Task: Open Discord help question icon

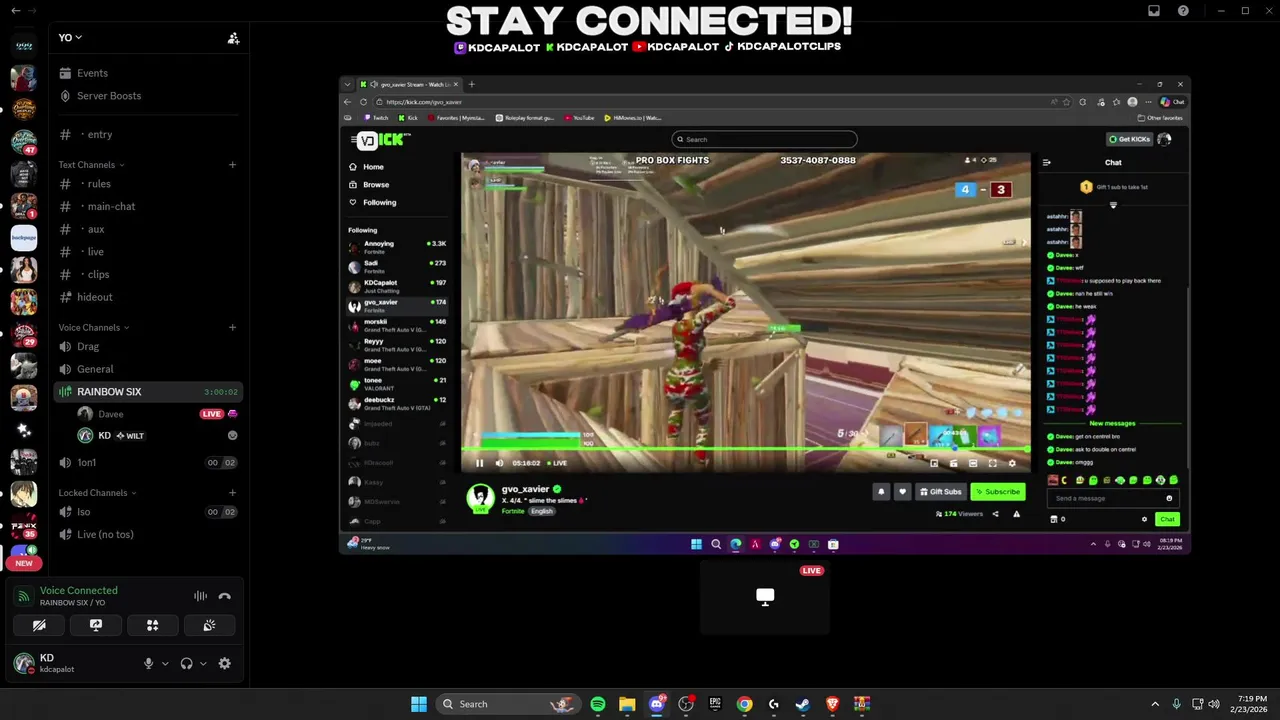Action: pyautogui.click(x=1183, y=11)
